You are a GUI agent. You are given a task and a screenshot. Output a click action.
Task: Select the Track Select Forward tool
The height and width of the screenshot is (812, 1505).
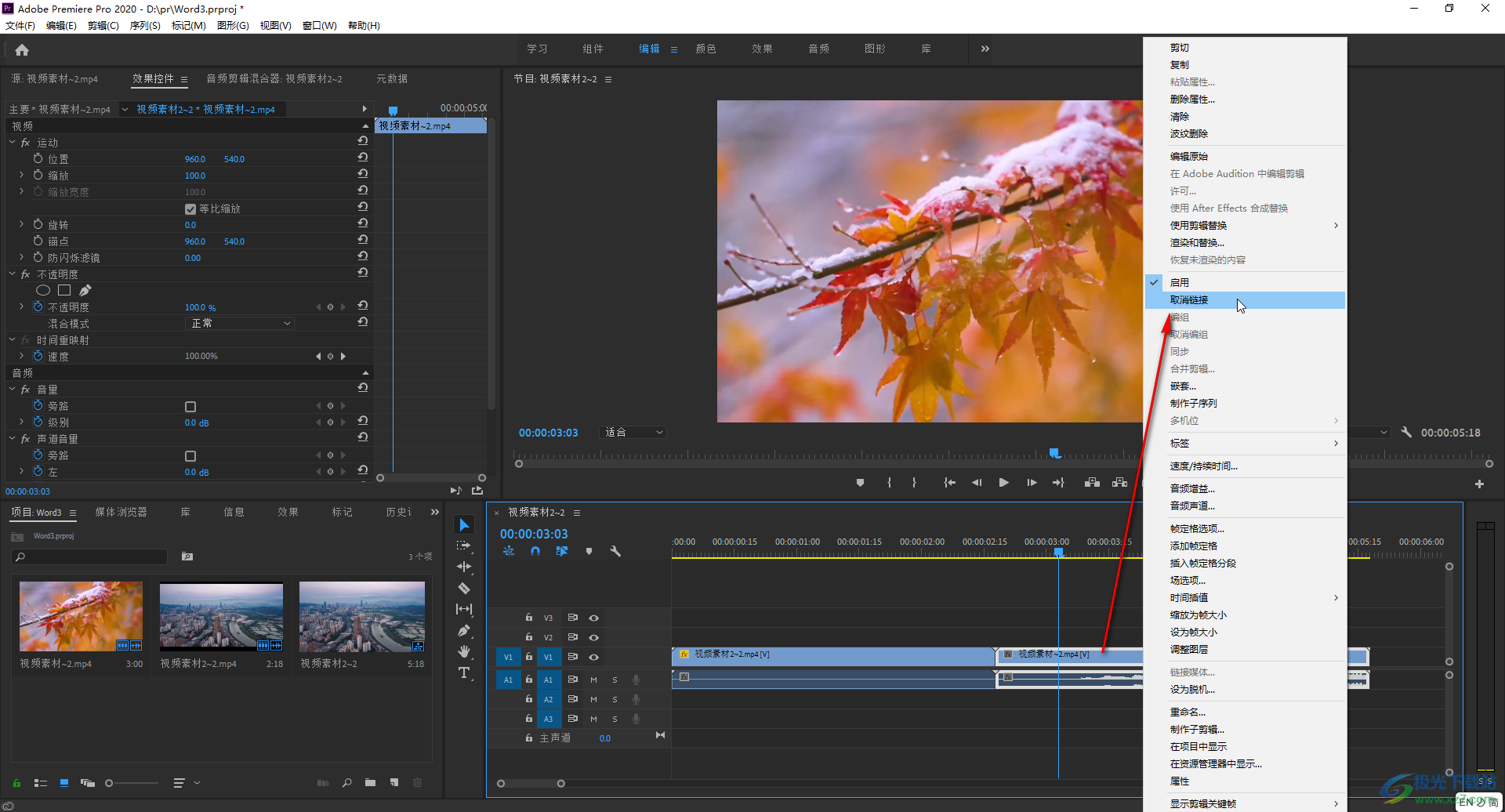tap(464, 546)
